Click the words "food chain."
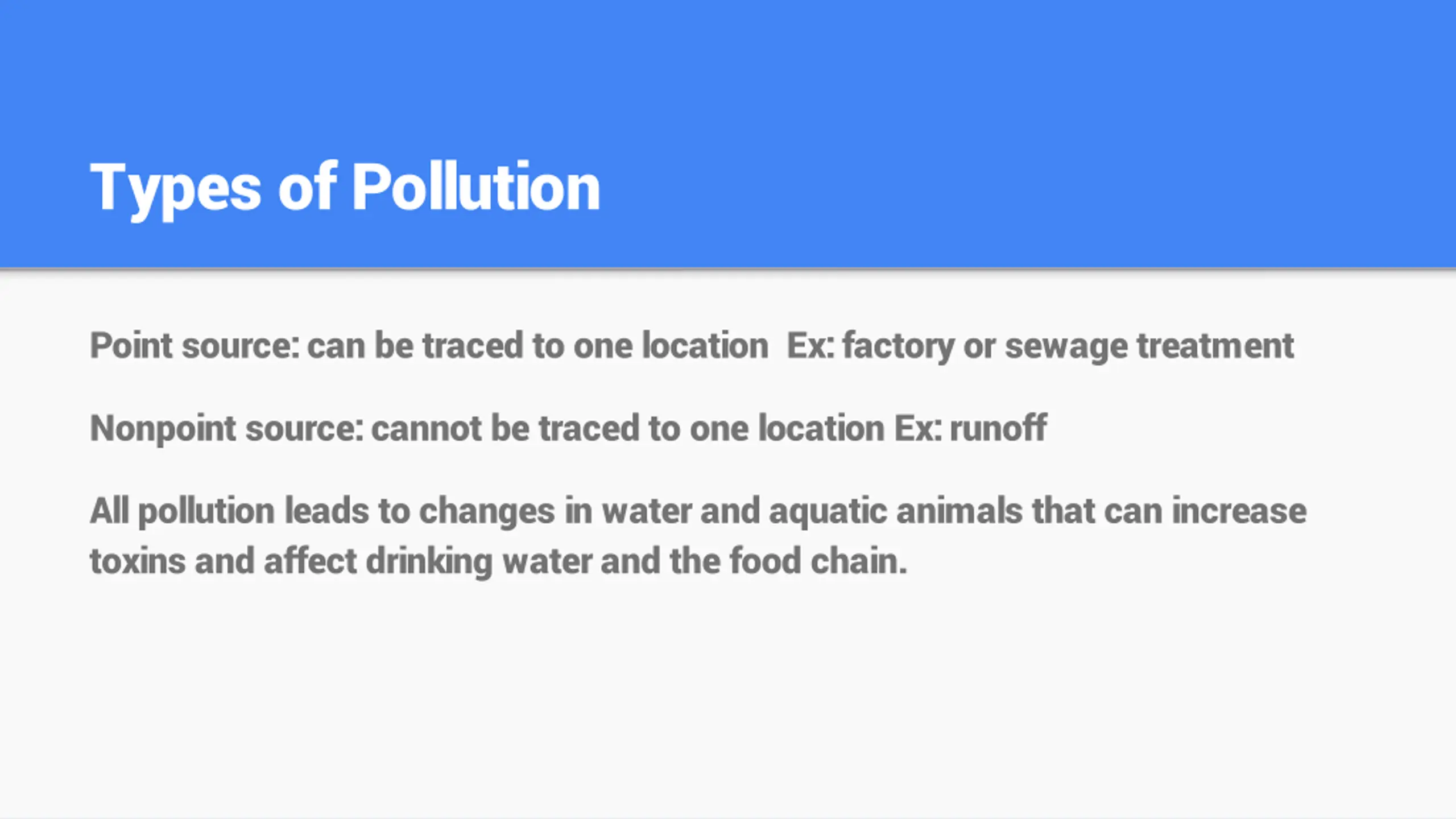Viewport: 1456px width, 819px height. 818,561
